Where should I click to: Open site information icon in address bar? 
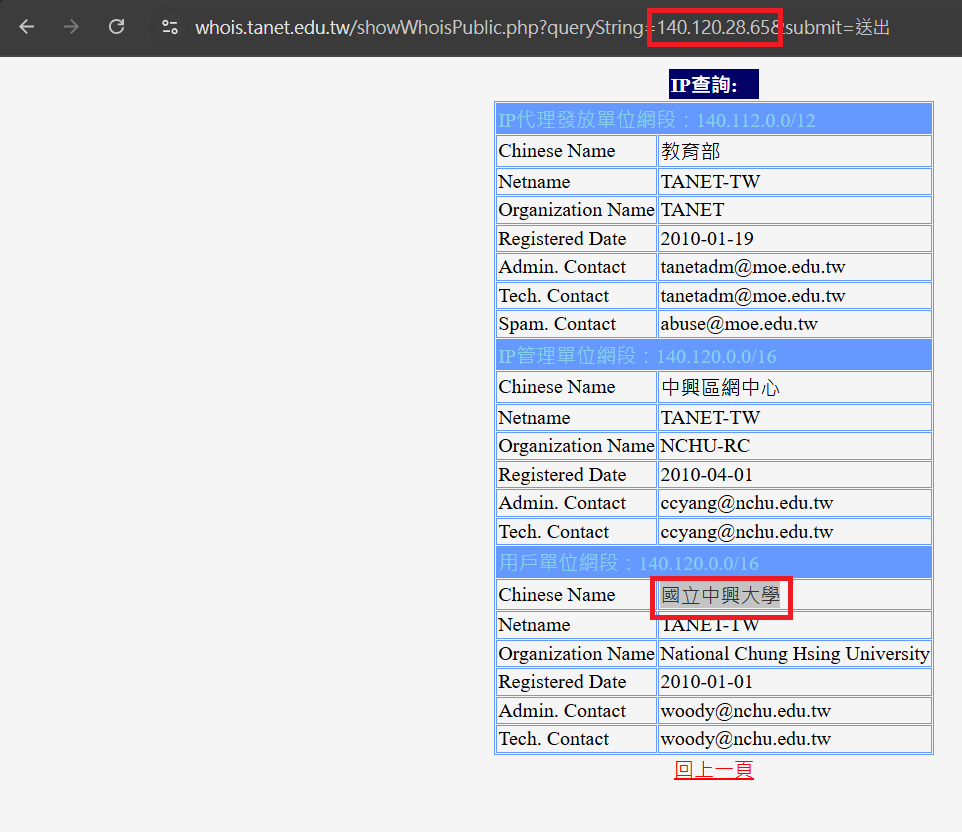click(169, 27)
